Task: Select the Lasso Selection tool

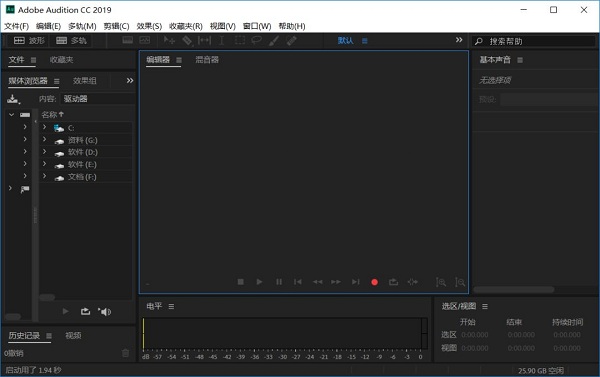Action: point(256,40)
